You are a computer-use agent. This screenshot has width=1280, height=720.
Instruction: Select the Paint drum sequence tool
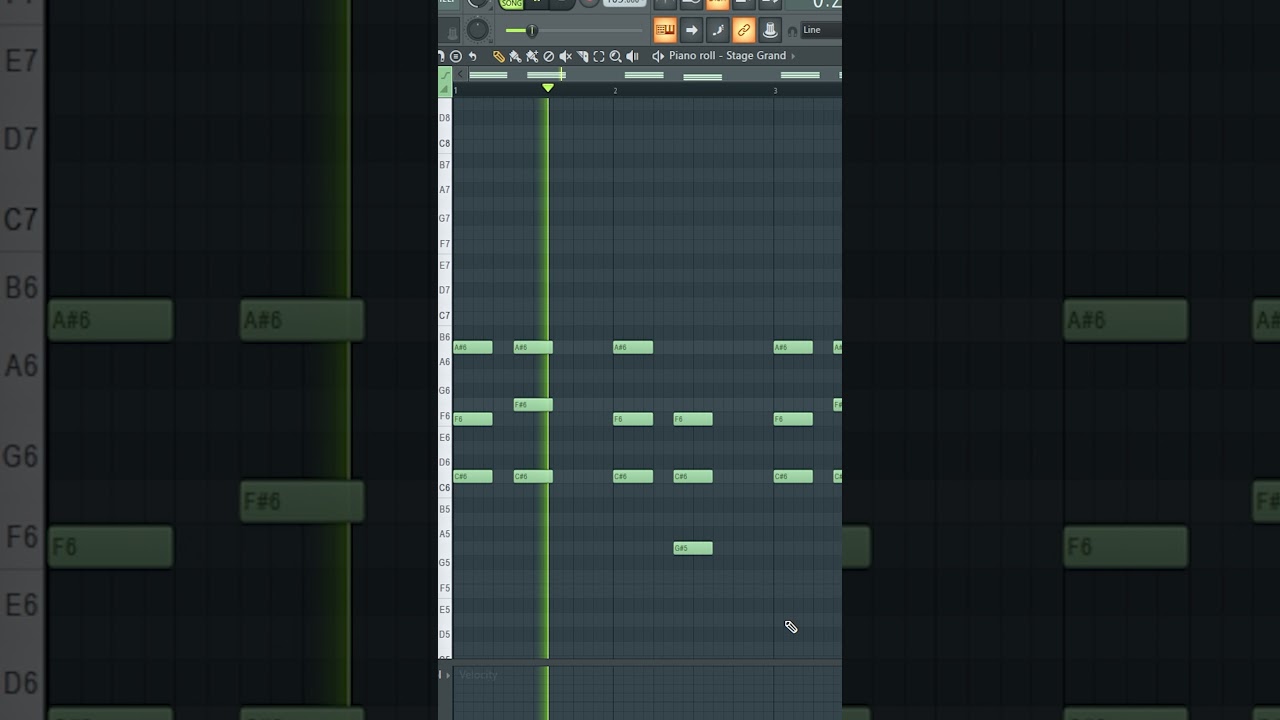(x=532, y=57)
